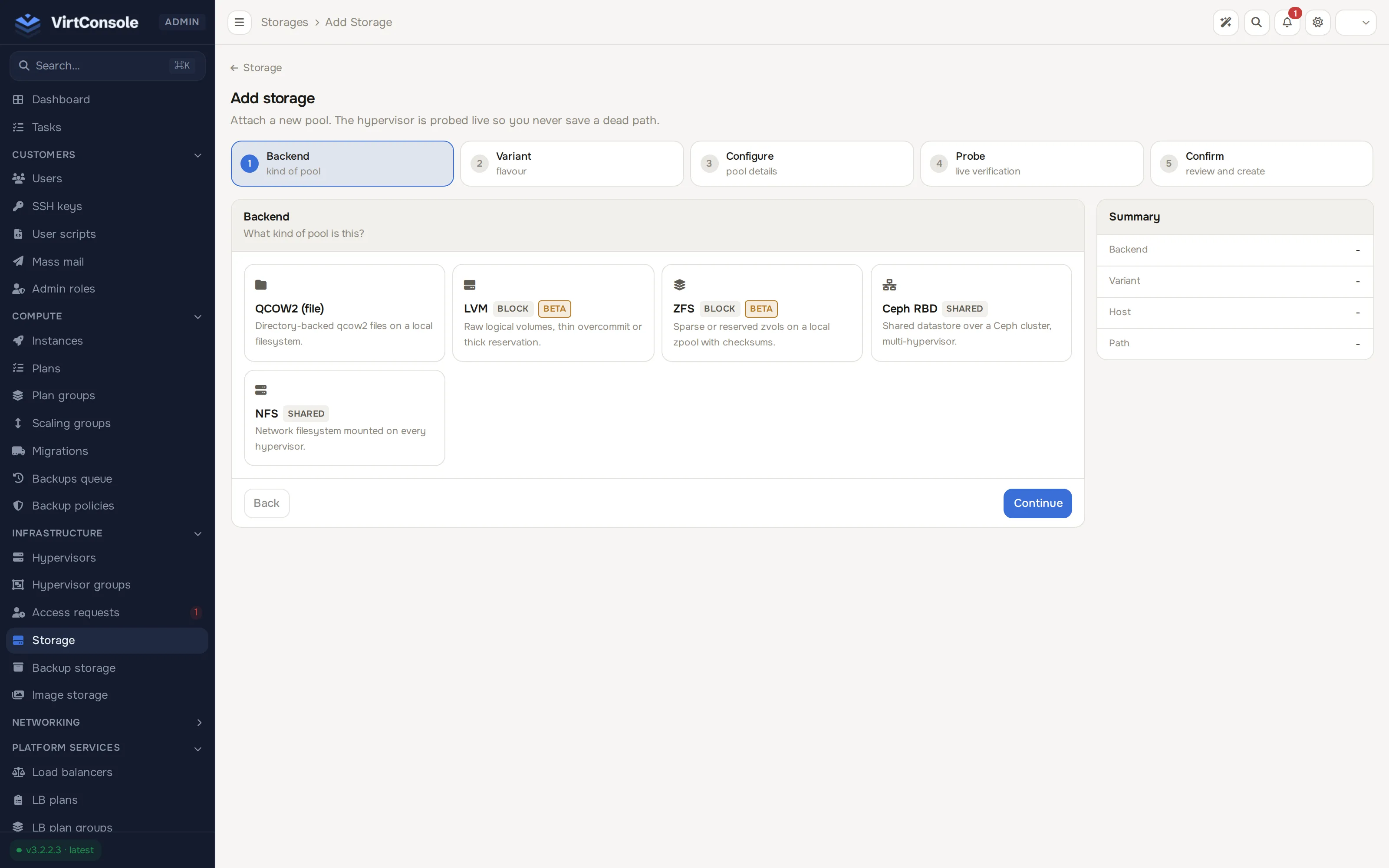Expand the NETWORKING section
1389x868 pixels.
coord(107,722)
